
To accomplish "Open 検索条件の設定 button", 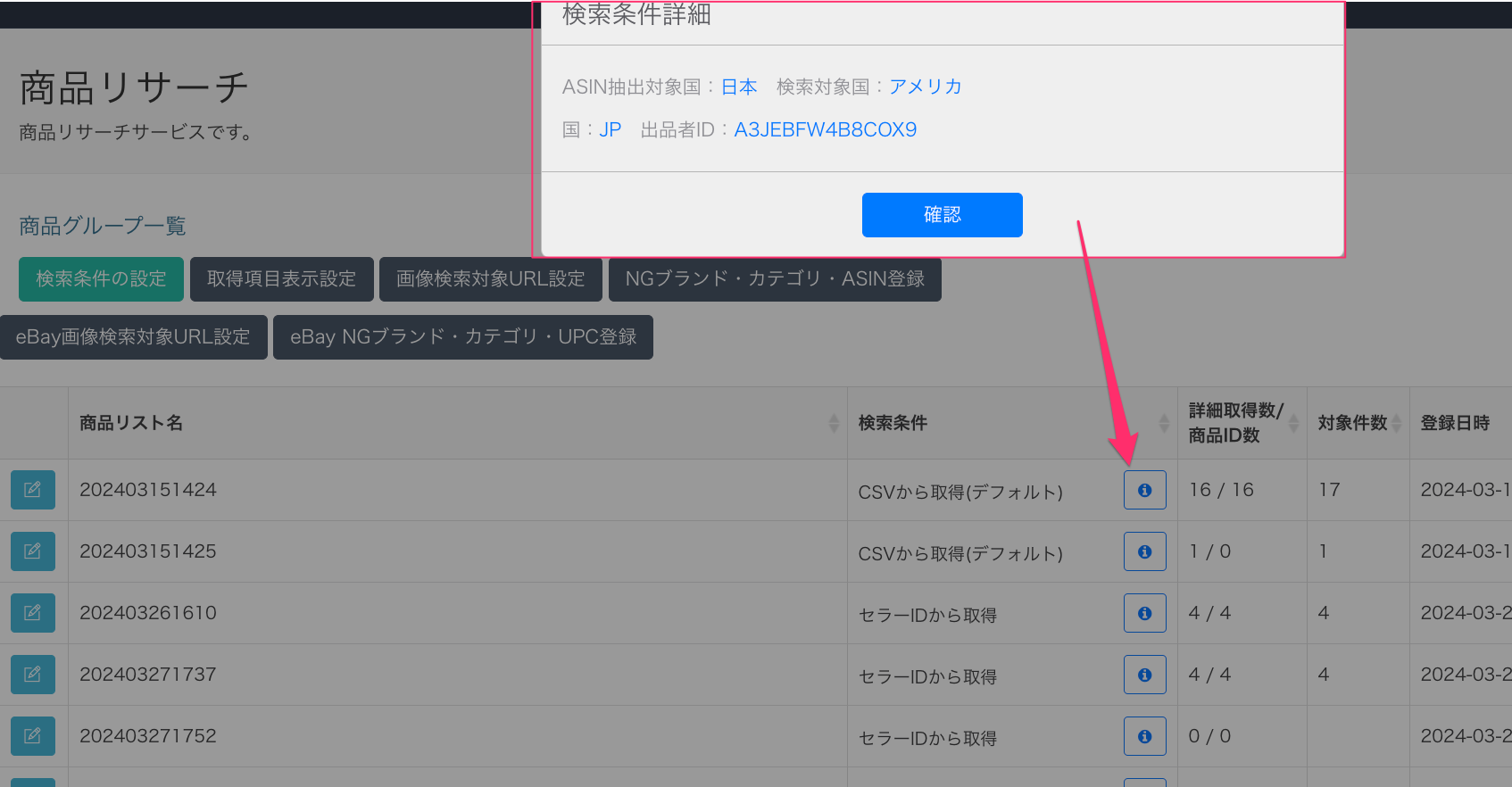I will [x=101, y=279].
